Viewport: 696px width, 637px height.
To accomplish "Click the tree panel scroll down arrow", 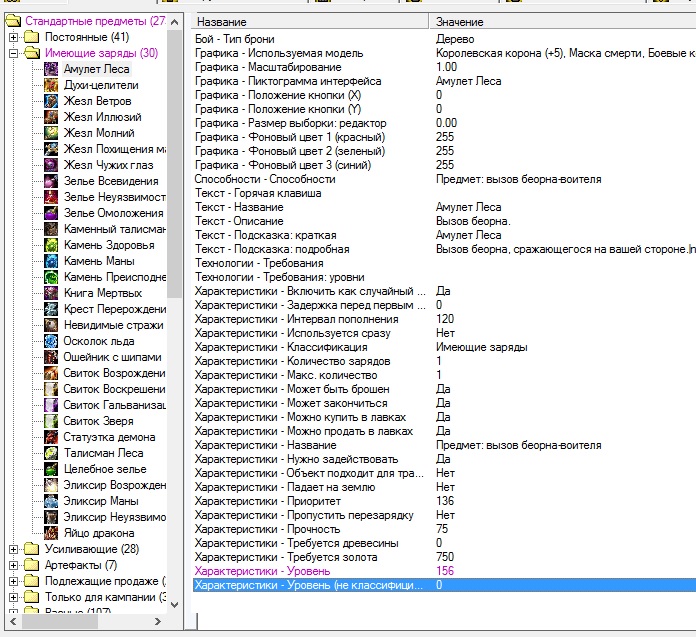I will tap(174, 605).
